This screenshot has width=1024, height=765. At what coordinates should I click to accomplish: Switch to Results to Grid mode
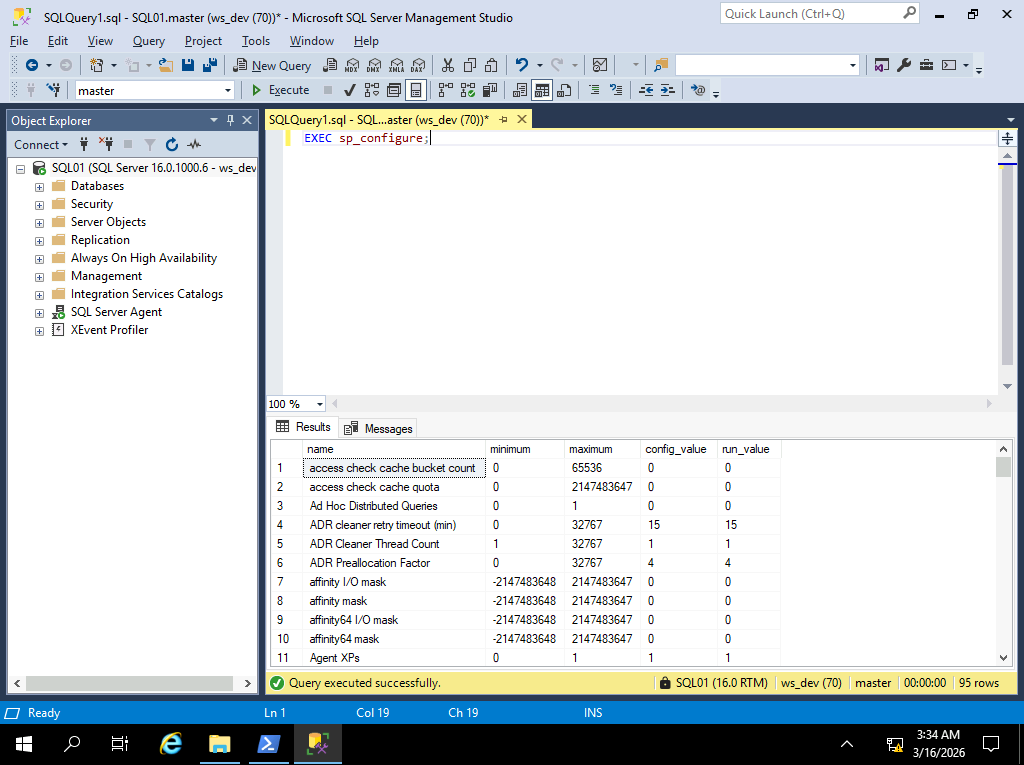[x=542, y=90]
